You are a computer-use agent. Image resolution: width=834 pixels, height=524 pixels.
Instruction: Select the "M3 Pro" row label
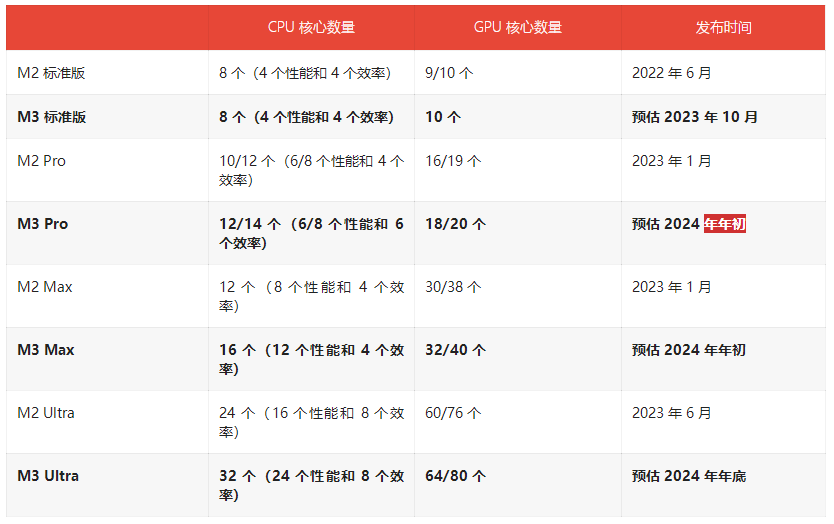pos(43,224)
